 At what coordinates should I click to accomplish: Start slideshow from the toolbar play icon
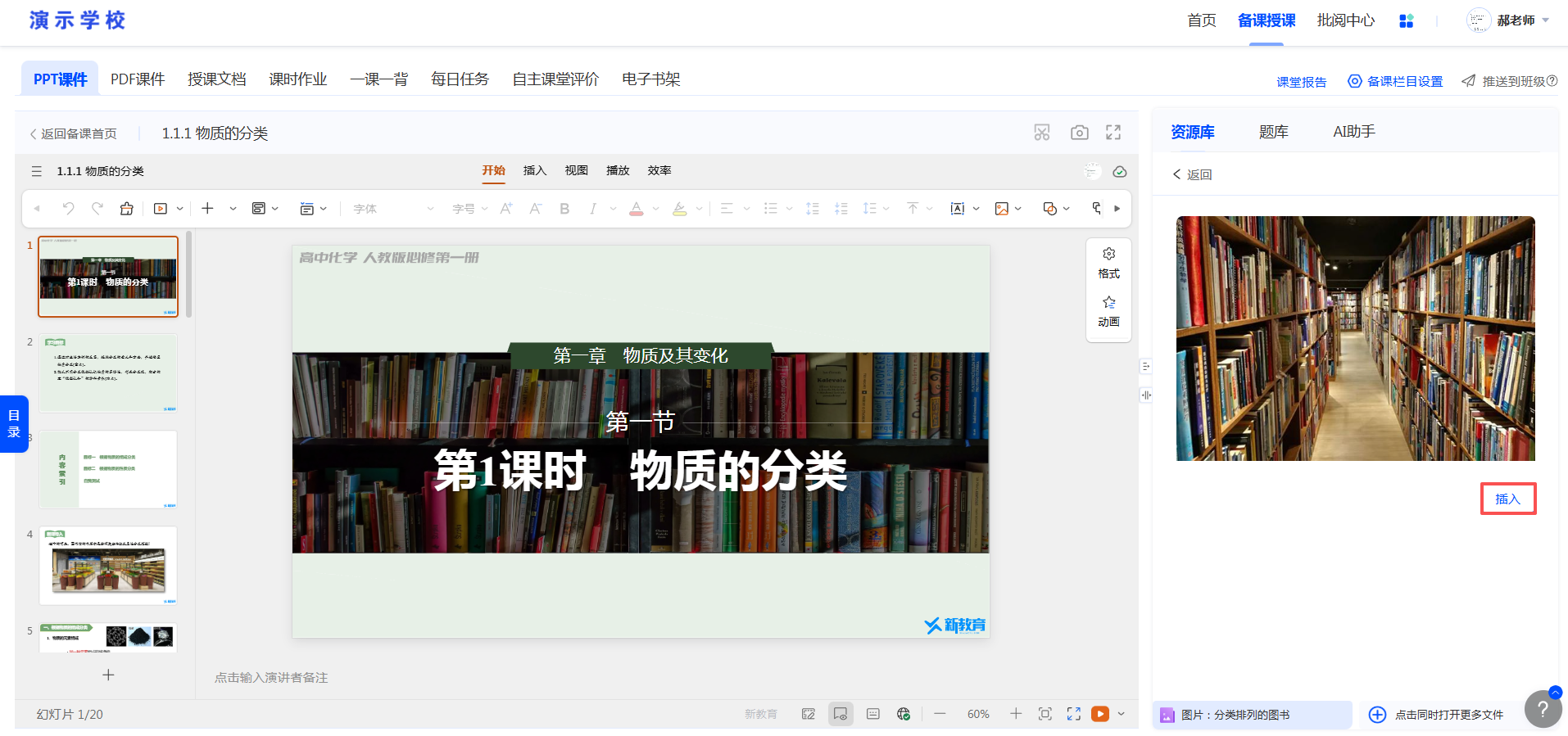[161, 209]
